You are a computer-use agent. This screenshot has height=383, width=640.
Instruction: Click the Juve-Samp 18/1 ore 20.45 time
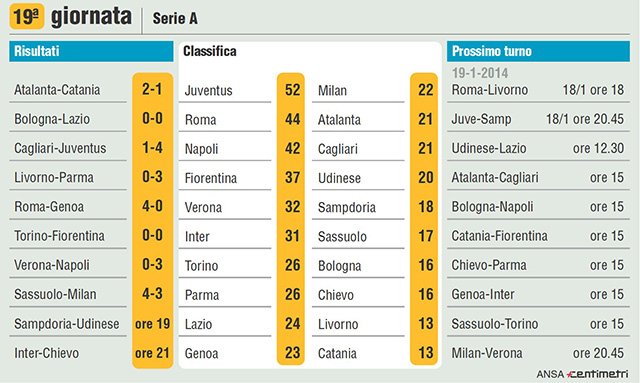pos(585,119)
